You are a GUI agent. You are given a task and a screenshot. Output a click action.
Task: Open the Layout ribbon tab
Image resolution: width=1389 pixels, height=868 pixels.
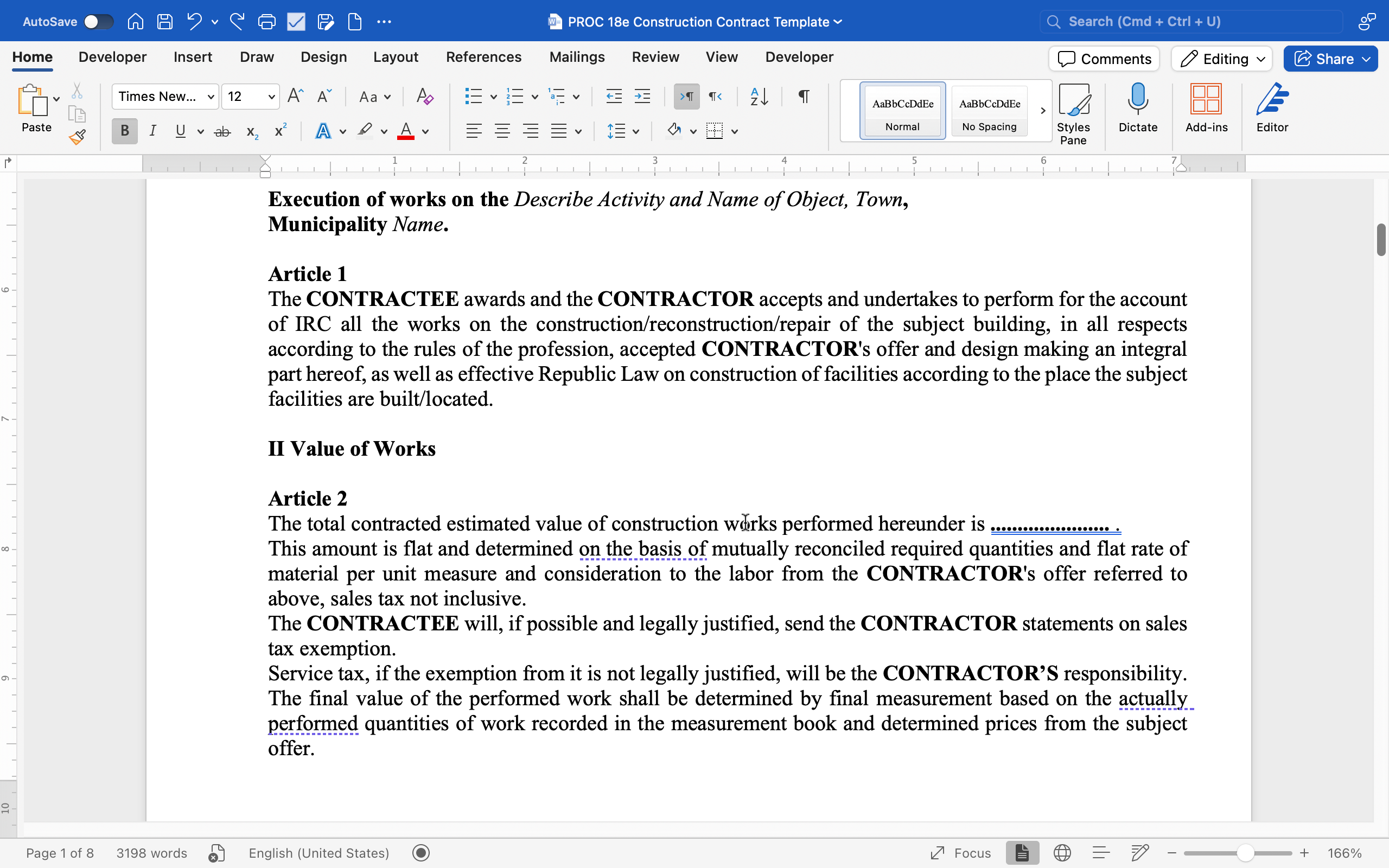click(396, 57)
